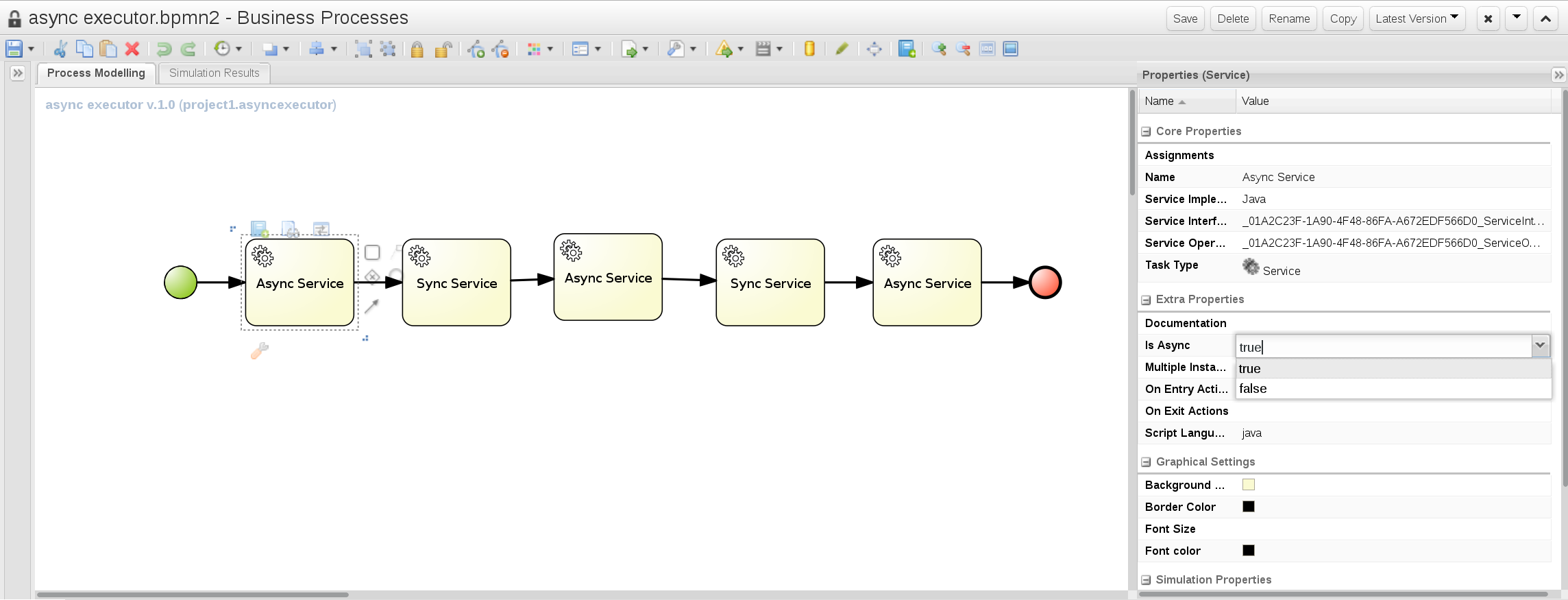Redo the last change

coord(188,49)
